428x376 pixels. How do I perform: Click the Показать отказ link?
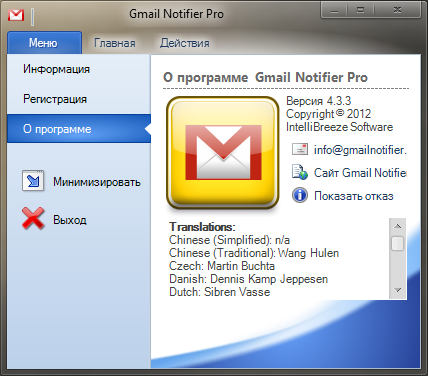click(354, 196)
